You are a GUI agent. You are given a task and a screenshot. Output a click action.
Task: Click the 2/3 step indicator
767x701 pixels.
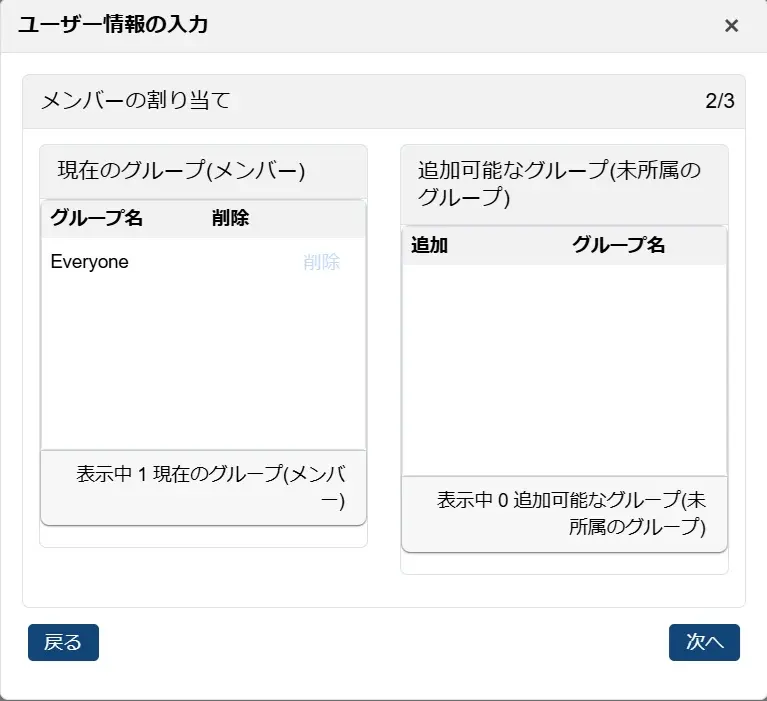(x=719, y=101)
